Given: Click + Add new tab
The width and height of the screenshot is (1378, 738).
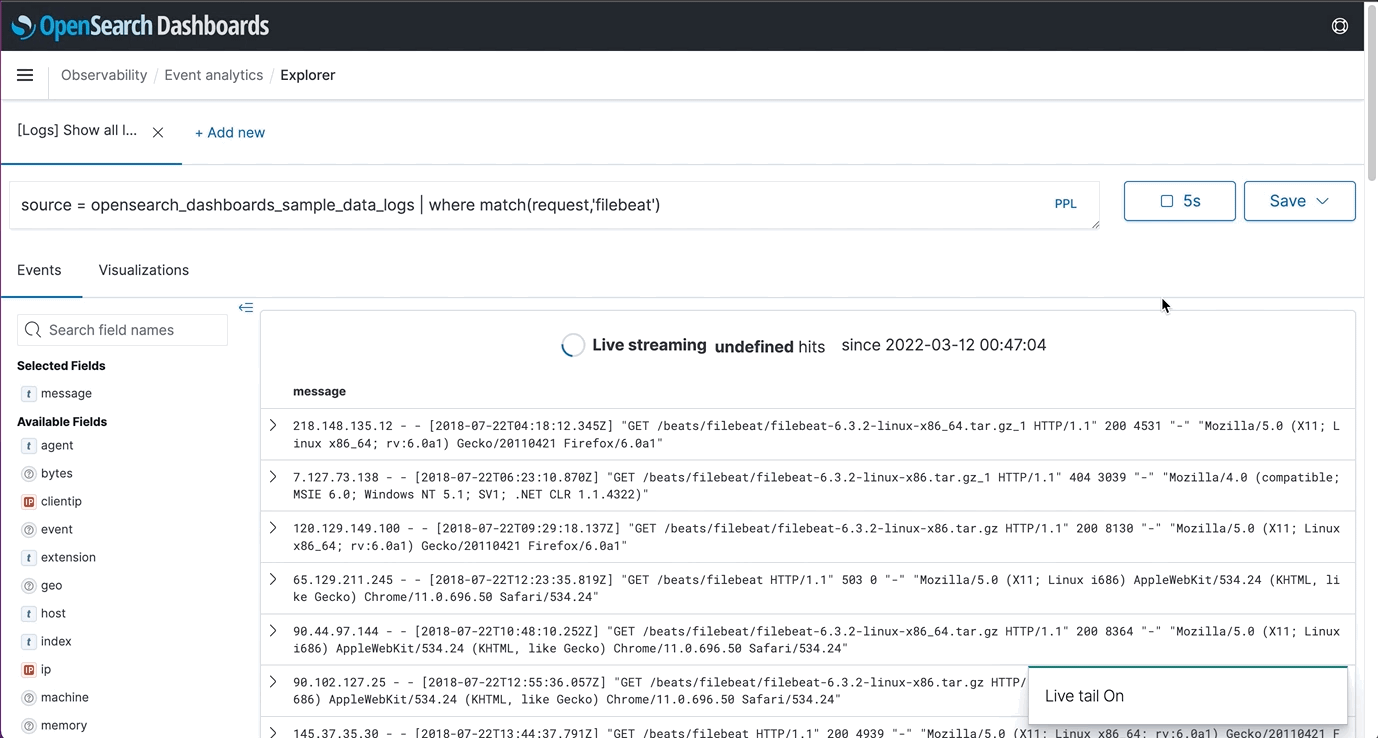Looking at the screenshot, I should (x=230, y=132).
